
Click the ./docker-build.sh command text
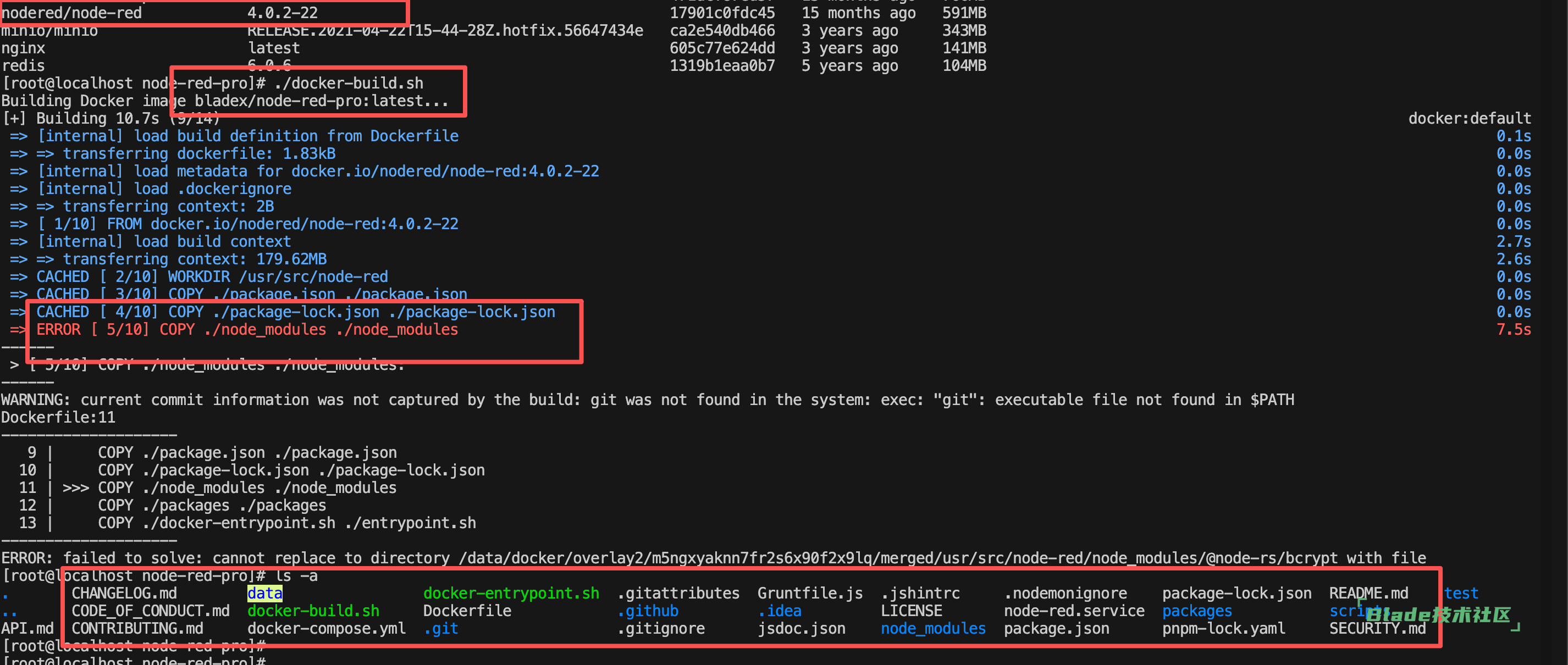[x=348, y=84]
